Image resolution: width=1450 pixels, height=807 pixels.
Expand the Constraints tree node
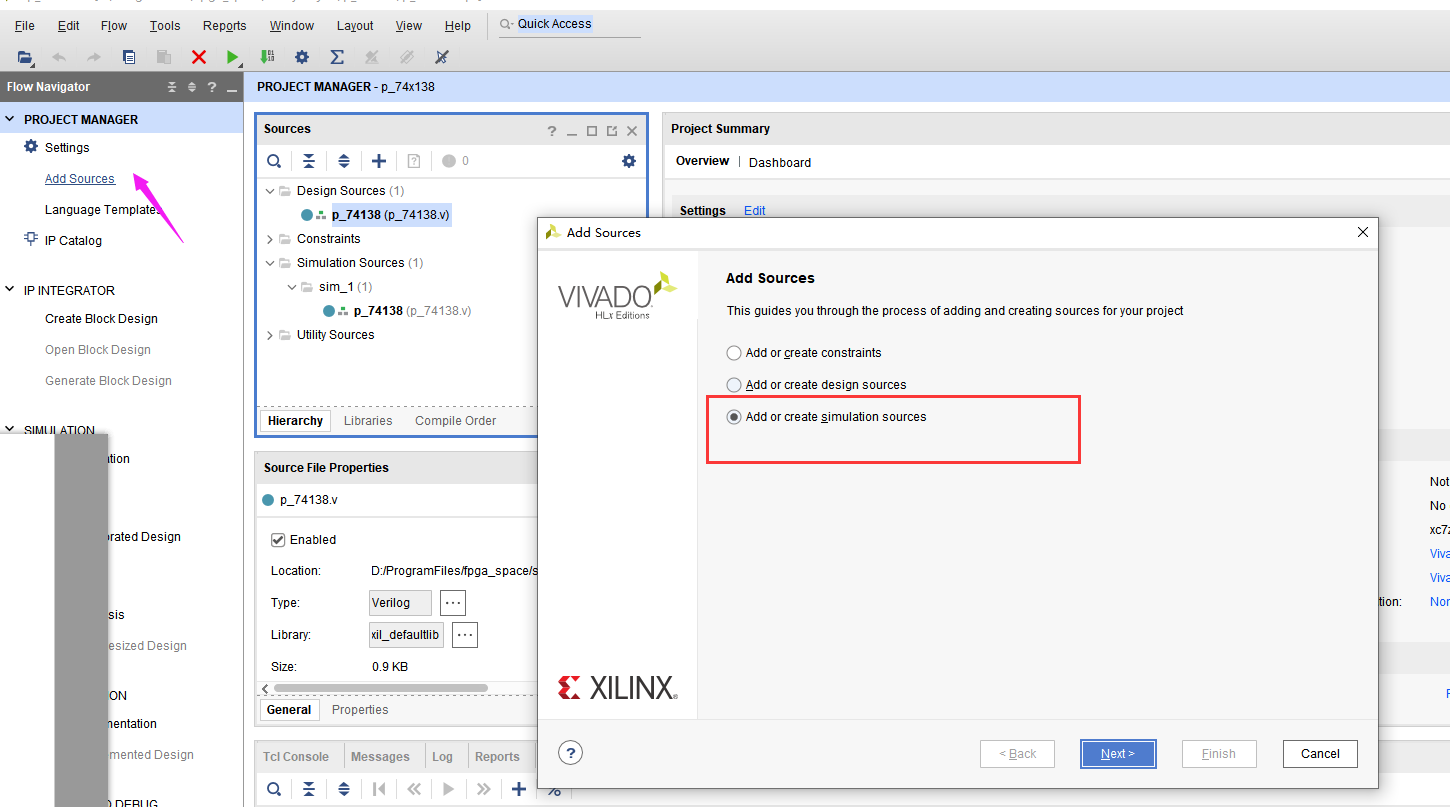(270, 239)
